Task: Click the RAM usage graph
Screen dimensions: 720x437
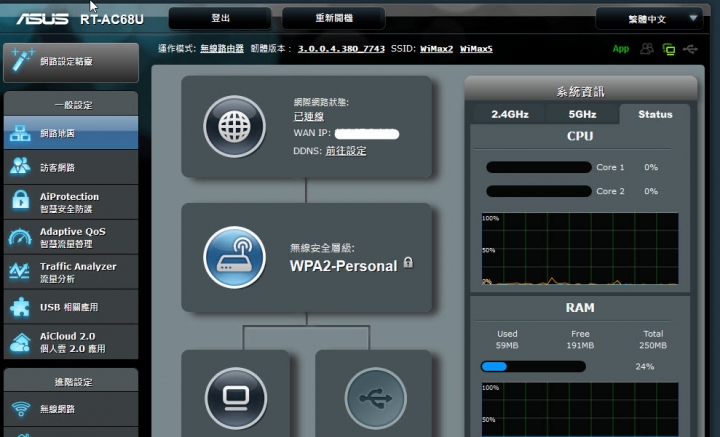Action: pyautogui.click(x=580, y=409)
